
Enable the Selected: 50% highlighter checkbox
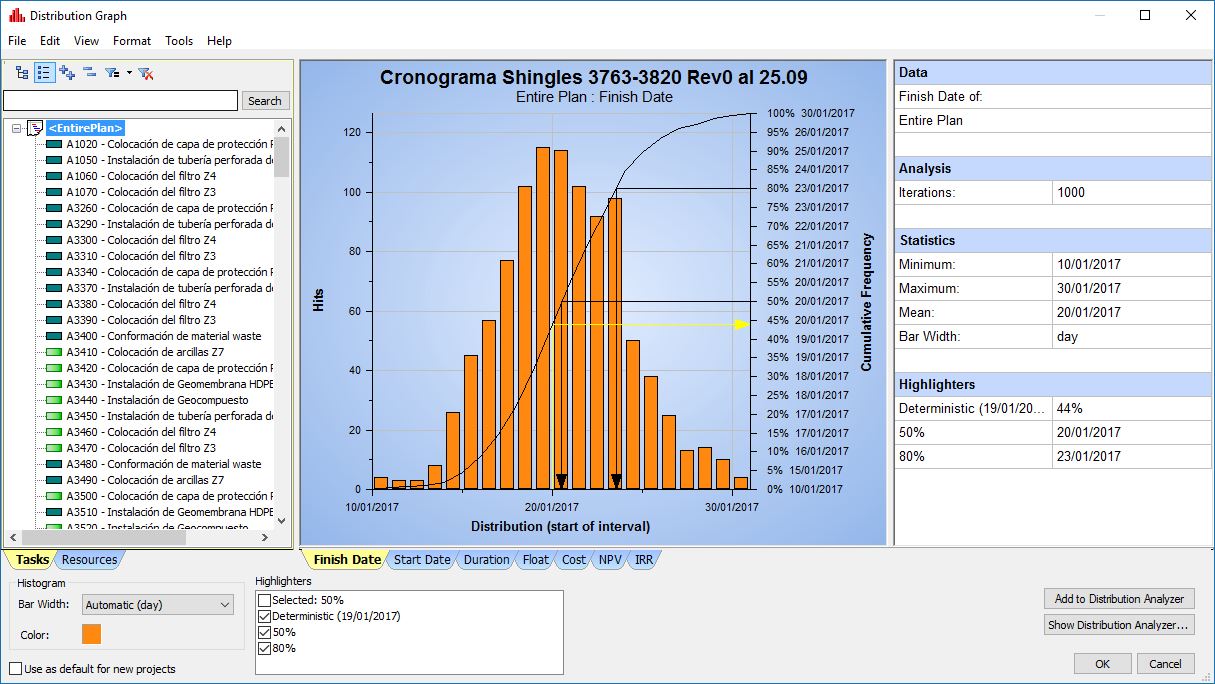(x=264, y=600)
